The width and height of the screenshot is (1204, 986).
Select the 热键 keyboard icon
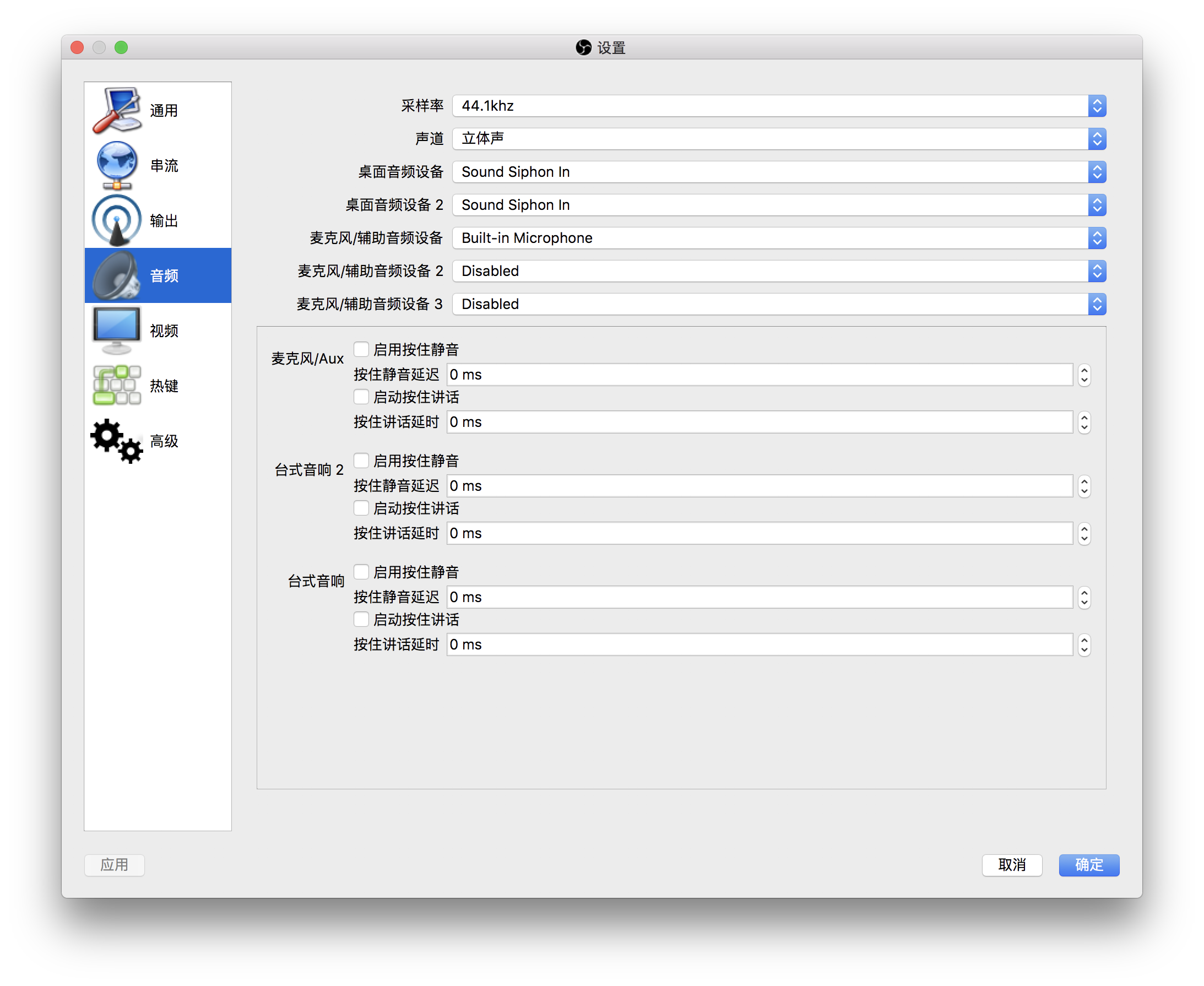click(116, 386)
